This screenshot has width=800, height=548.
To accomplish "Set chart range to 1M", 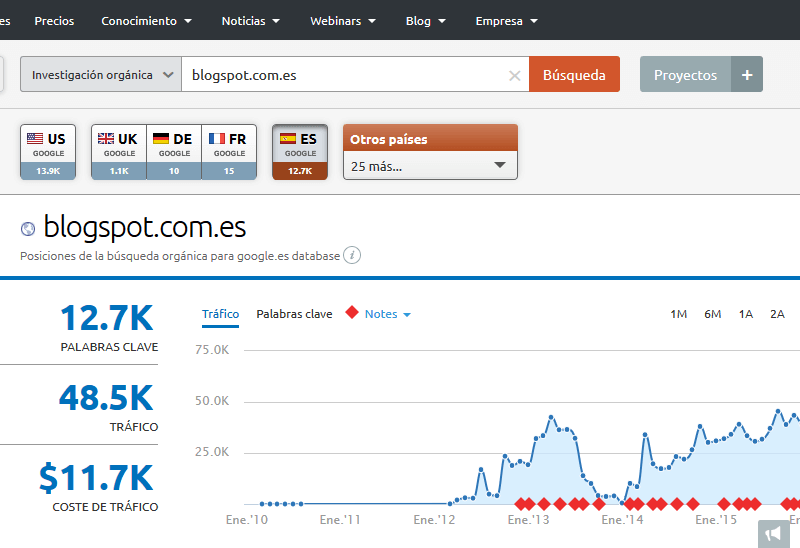I will 679,314.
